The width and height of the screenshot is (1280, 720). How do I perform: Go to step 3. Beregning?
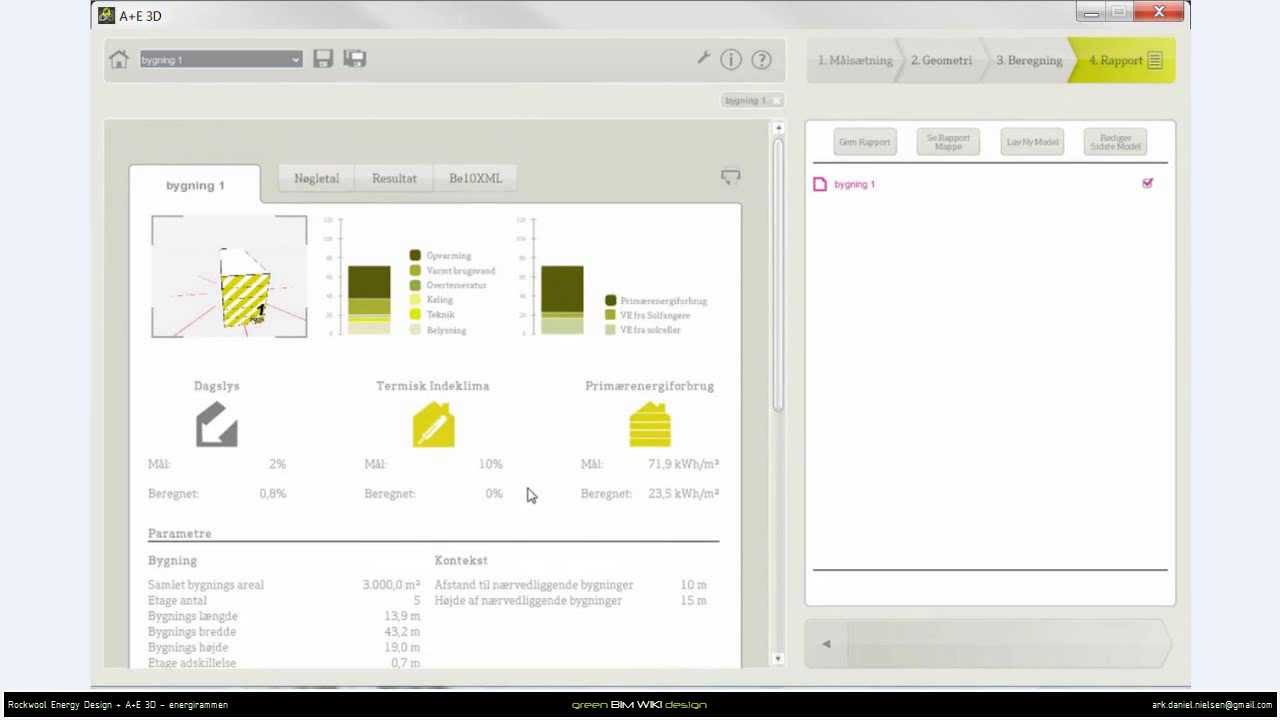tap(1029, 60)
